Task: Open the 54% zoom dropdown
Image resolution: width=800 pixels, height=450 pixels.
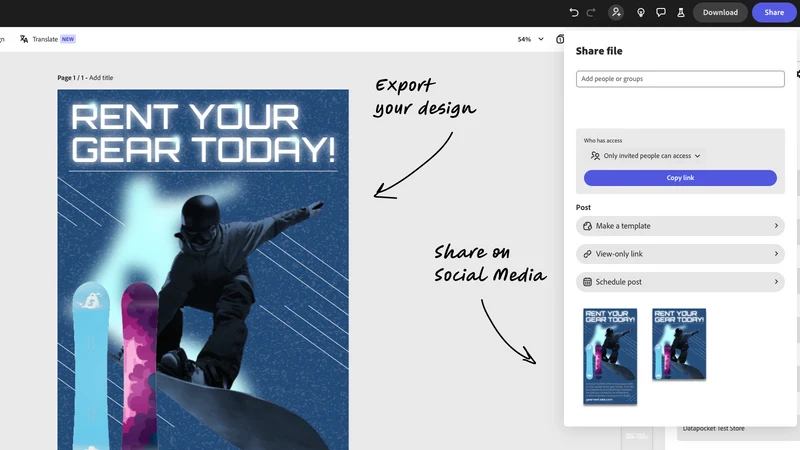Action: click(531, 39)
